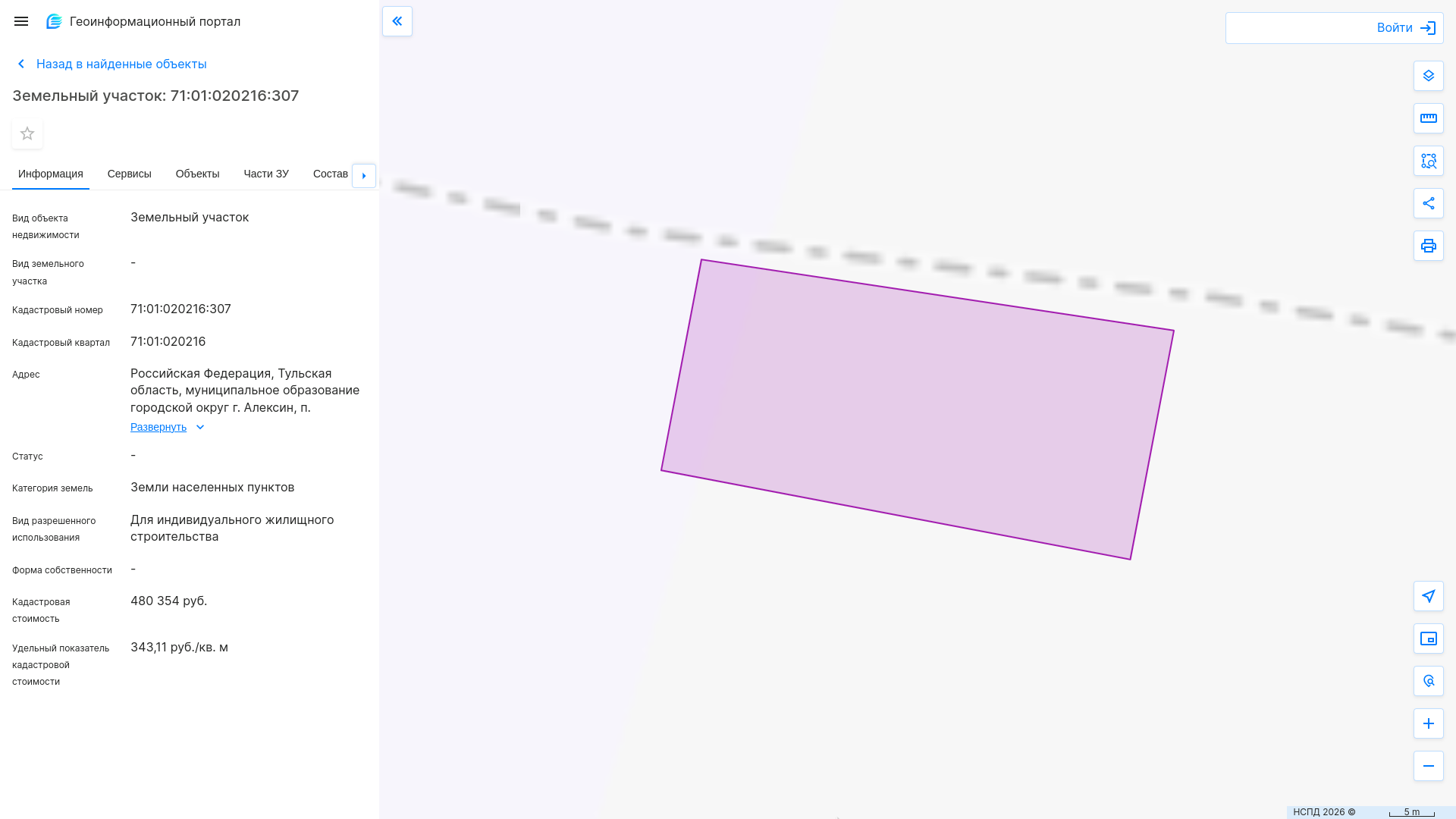Image resolution: width=1456 pixels, height=819 pixels.
Task: Click the highlighted purple land parcel
Action: click(918, 409)
